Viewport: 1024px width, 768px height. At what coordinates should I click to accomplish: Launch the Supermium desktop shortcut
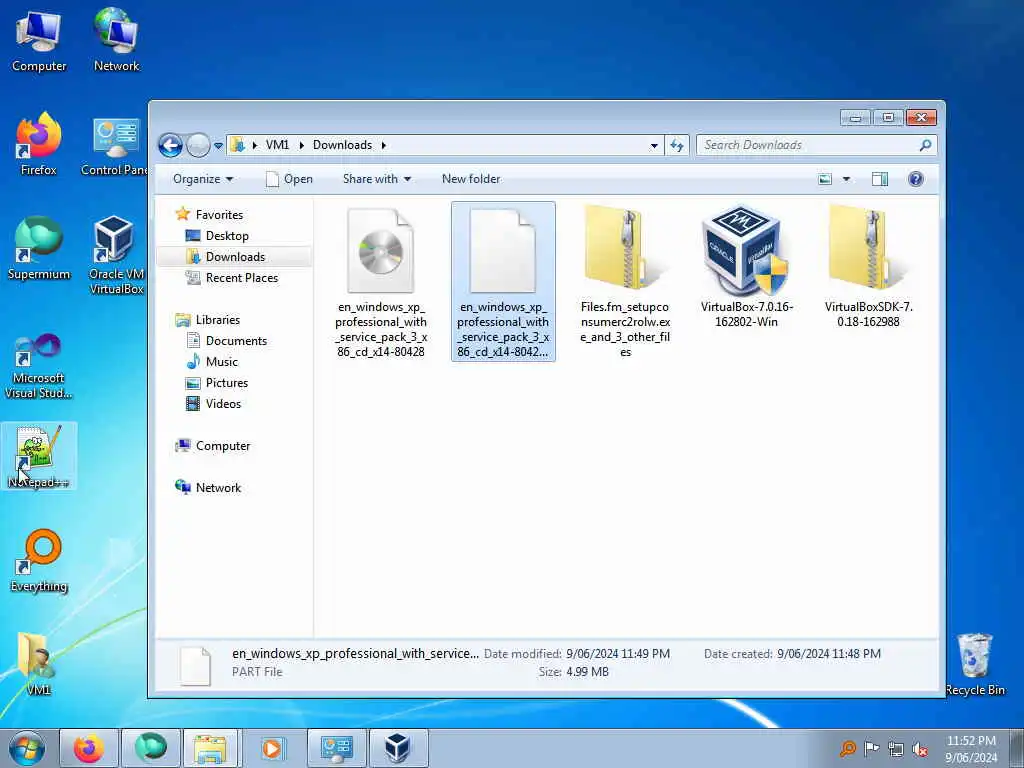tap(39, 248)
